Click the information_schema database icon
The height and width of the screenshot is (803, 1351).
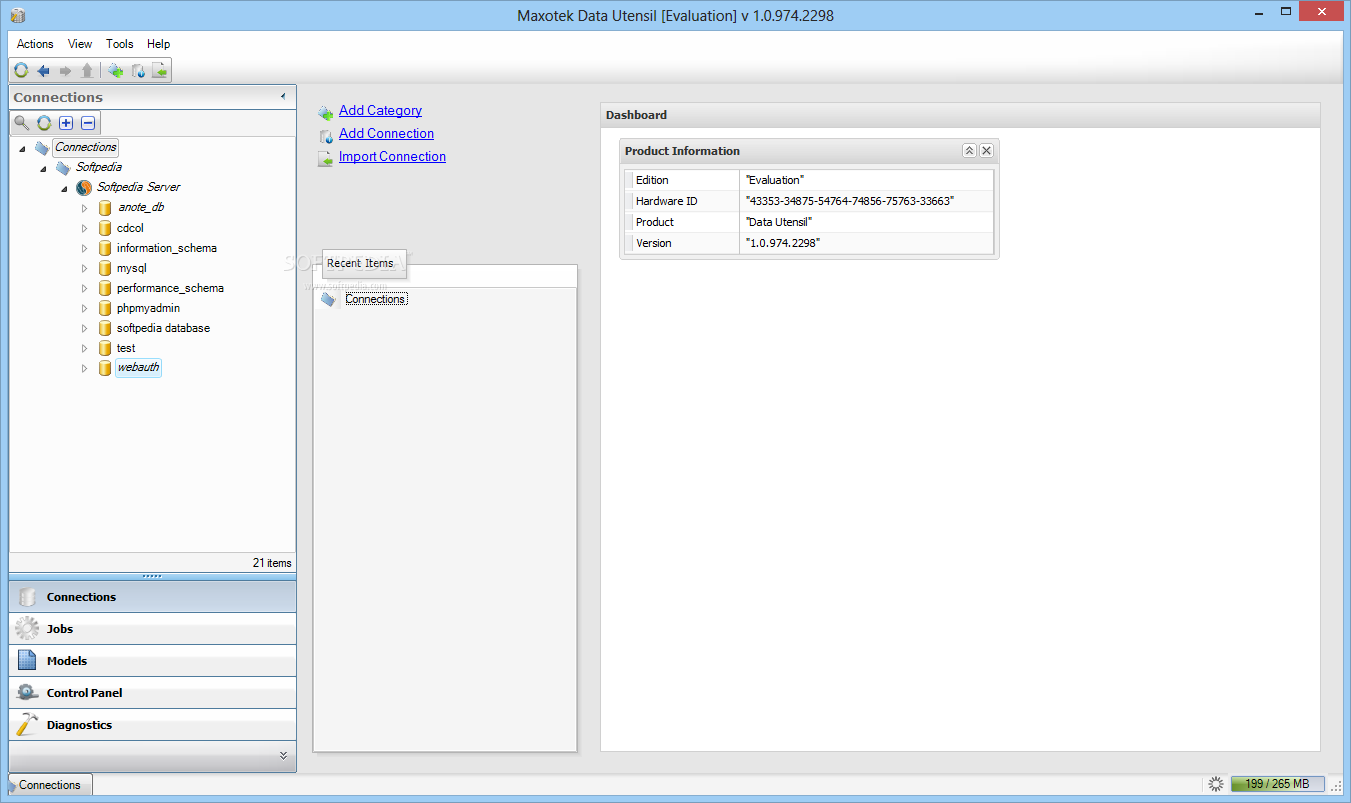[105, 248]
